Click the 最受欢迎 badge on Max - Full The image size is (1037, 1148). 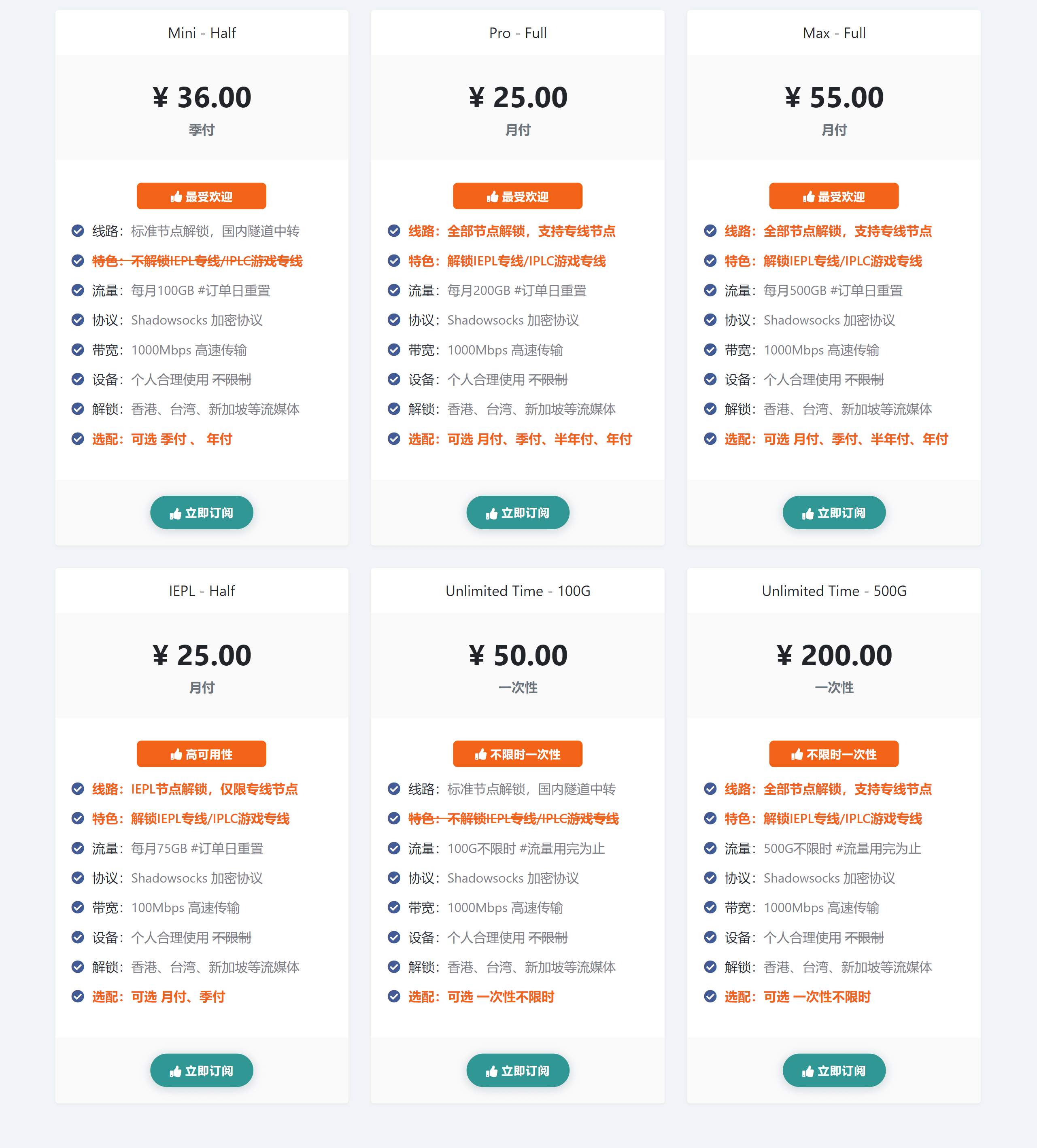point(834,196)
